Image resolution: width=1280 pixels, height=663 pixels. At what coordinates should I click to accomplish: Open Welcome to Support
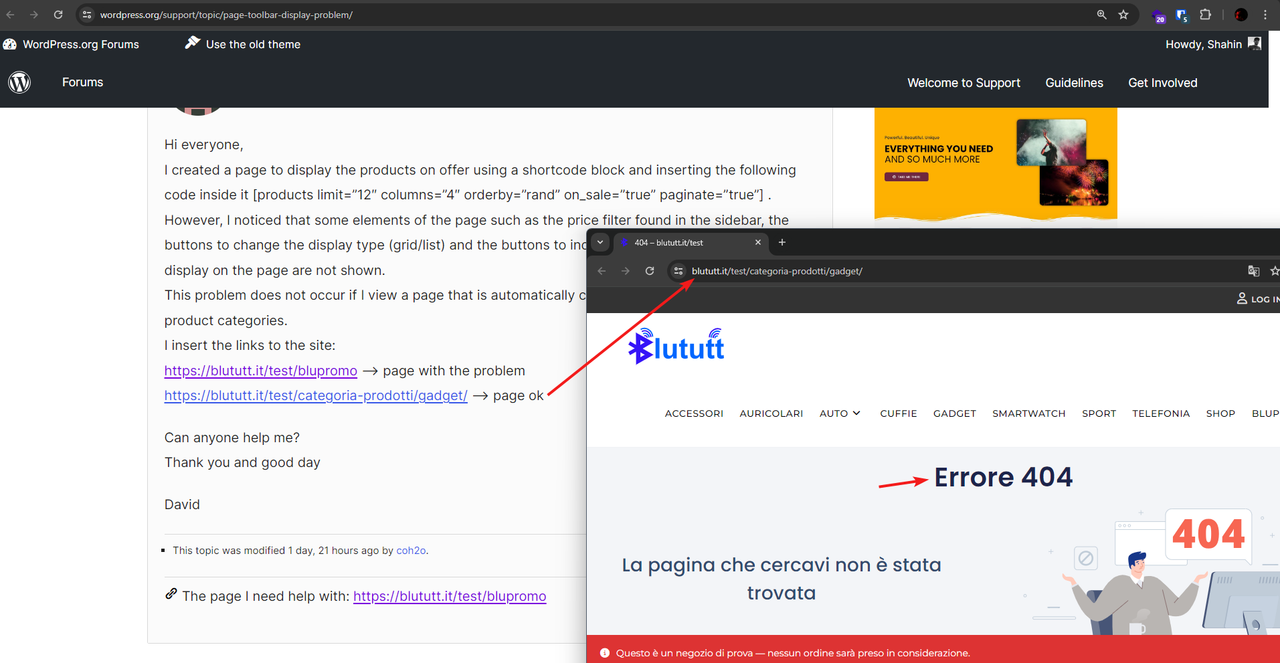tap(964, 83)
